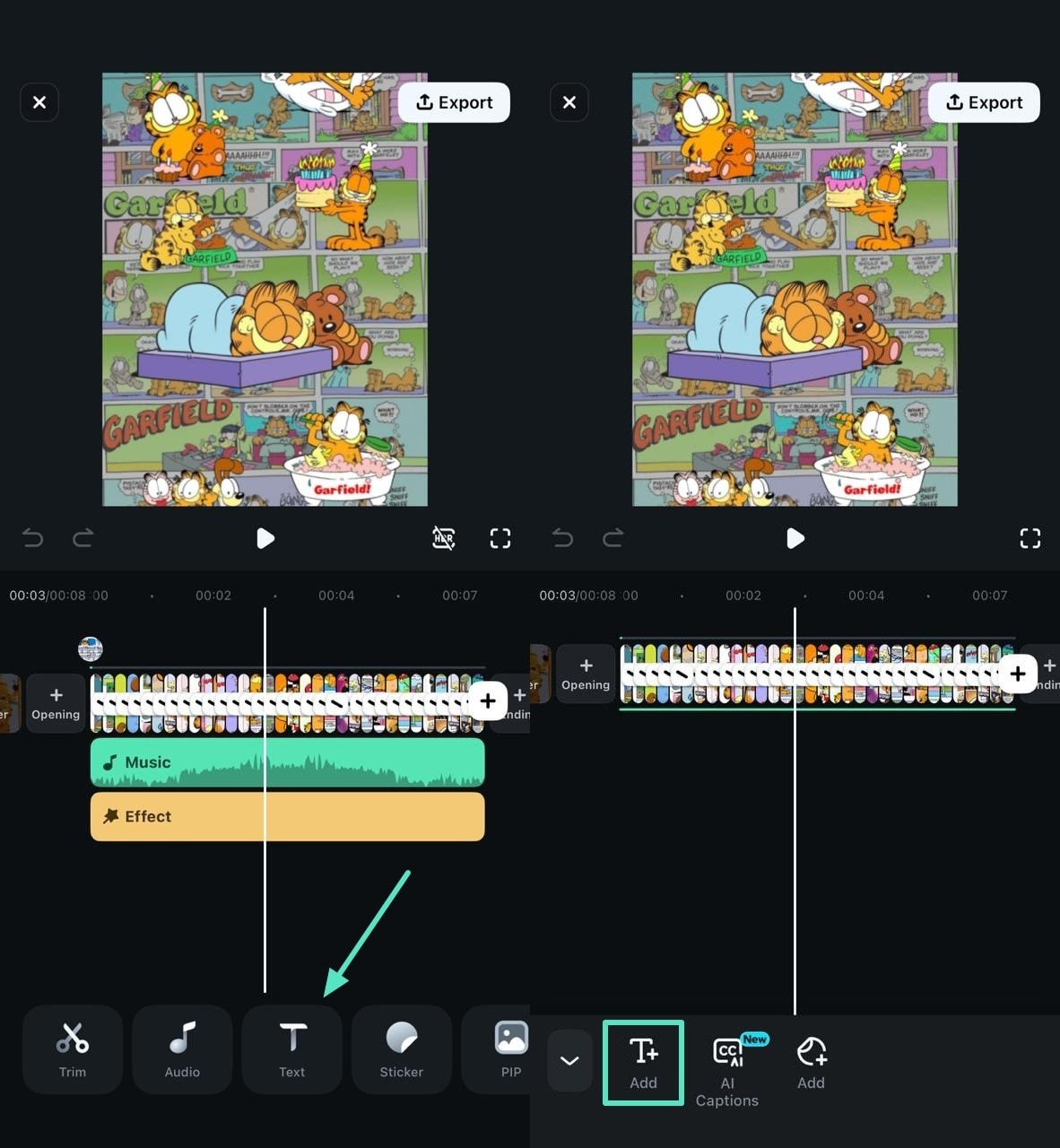Screen dimensions: 1060x1148
Task: Tap 00:07 mark on right timeline ruler
Action: pos(990,596)
